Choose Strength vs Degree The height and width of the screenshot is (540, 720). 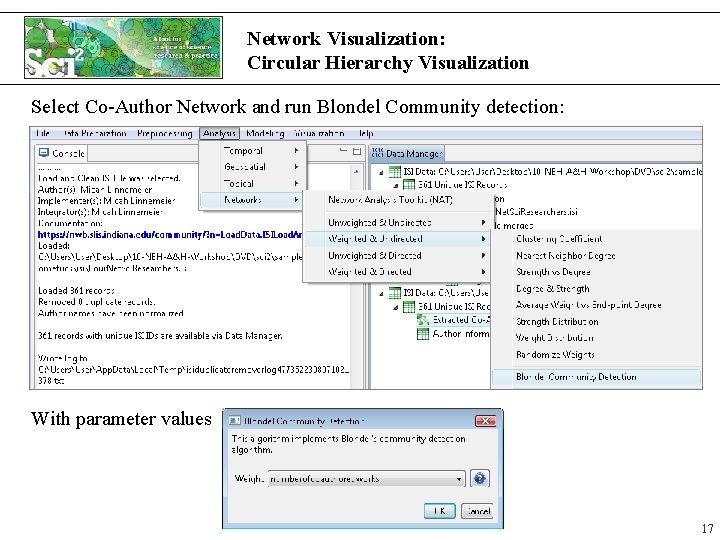tap(553, 272)
